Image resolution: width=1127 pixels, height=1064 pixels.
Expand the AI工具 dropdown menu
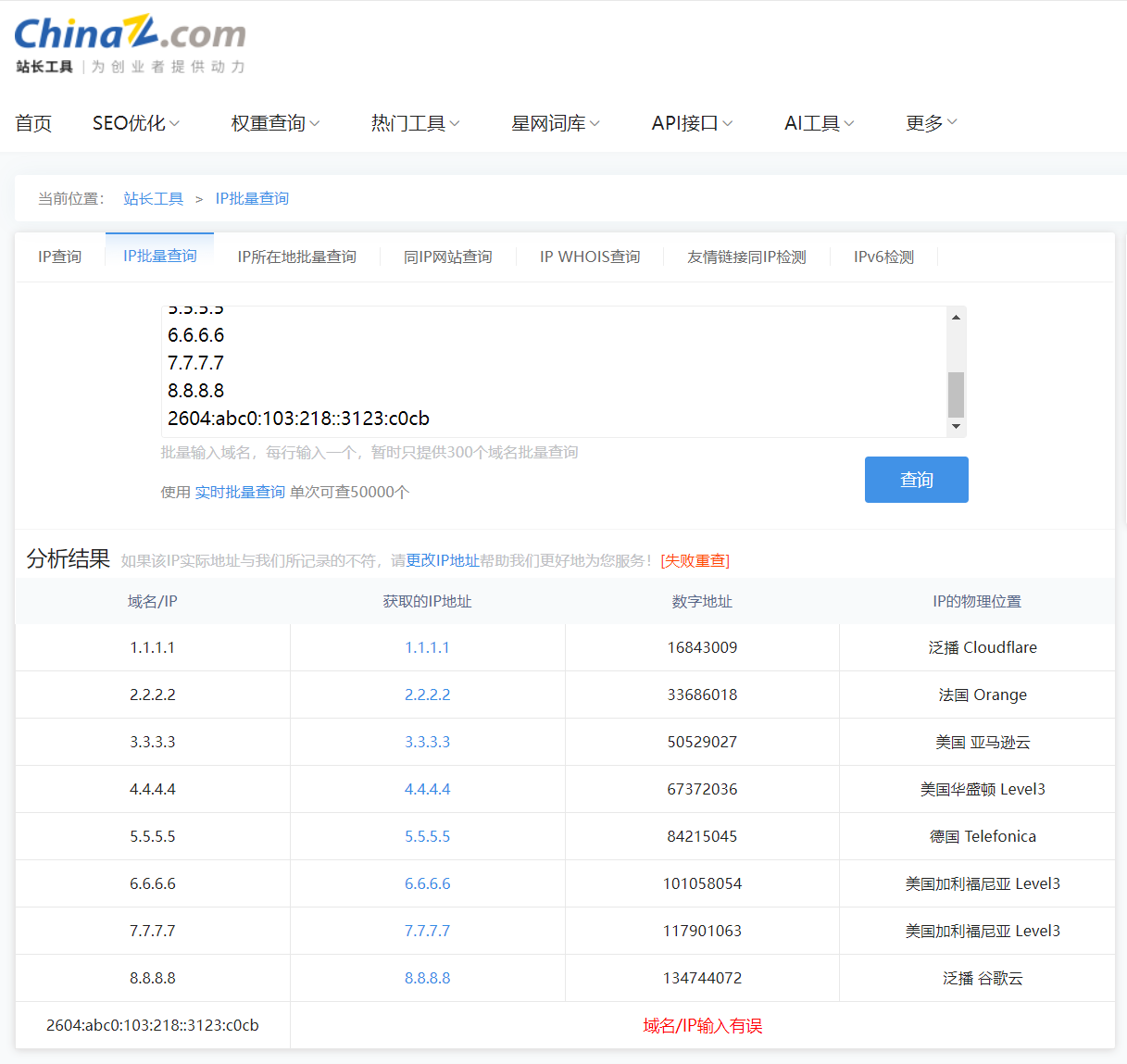click(819, 123)
